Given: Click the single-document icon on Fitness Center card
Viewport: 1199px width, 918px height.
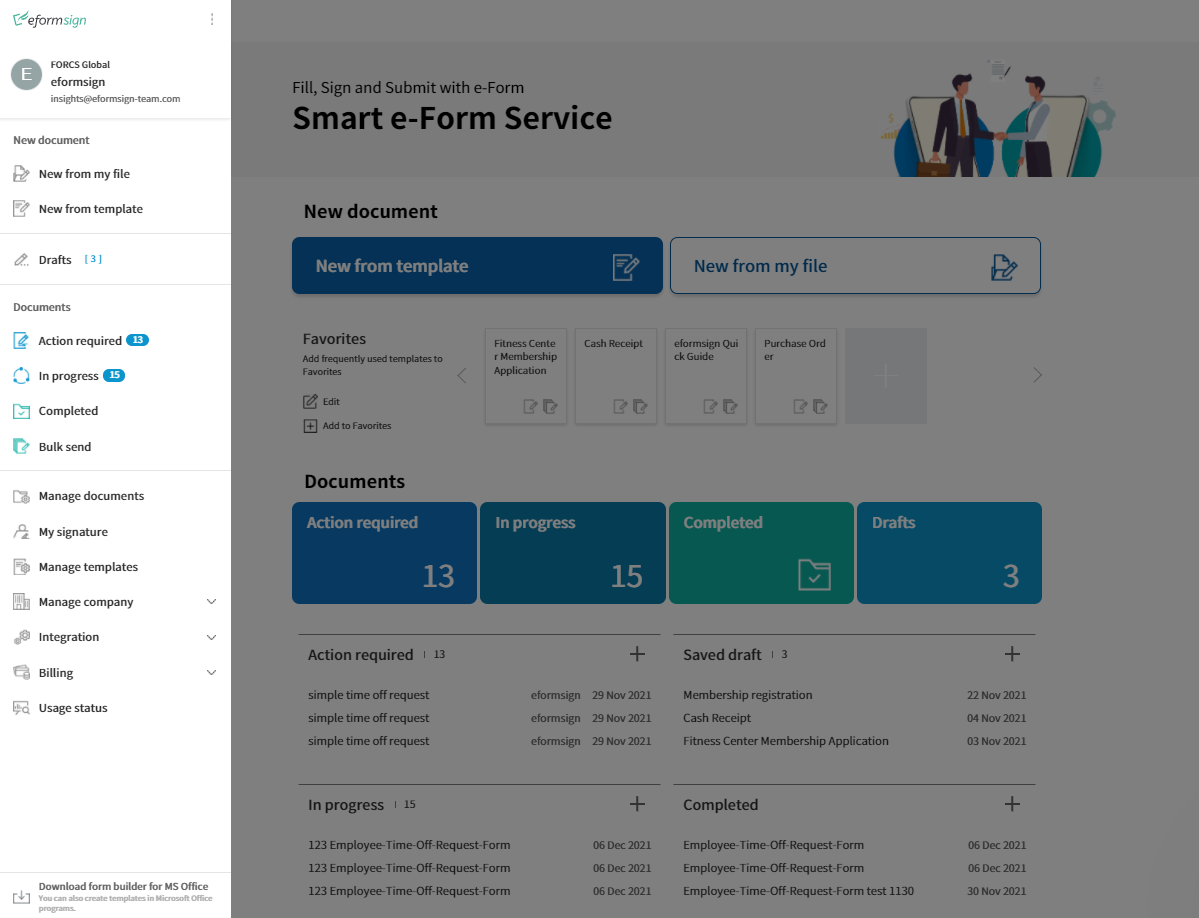Looking at the screenshot, I should coord(530,407).
